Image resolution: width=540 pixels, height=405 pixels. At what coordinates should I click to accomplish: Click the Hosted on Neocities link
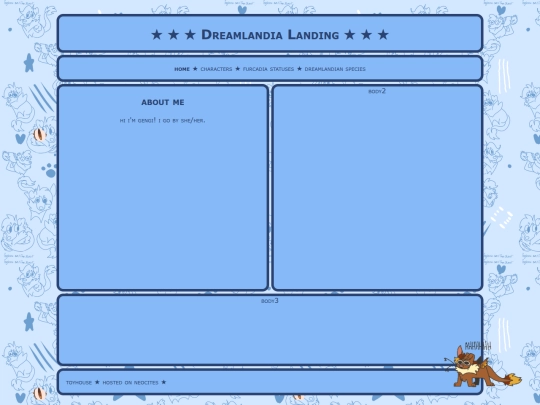click(131, 383)
